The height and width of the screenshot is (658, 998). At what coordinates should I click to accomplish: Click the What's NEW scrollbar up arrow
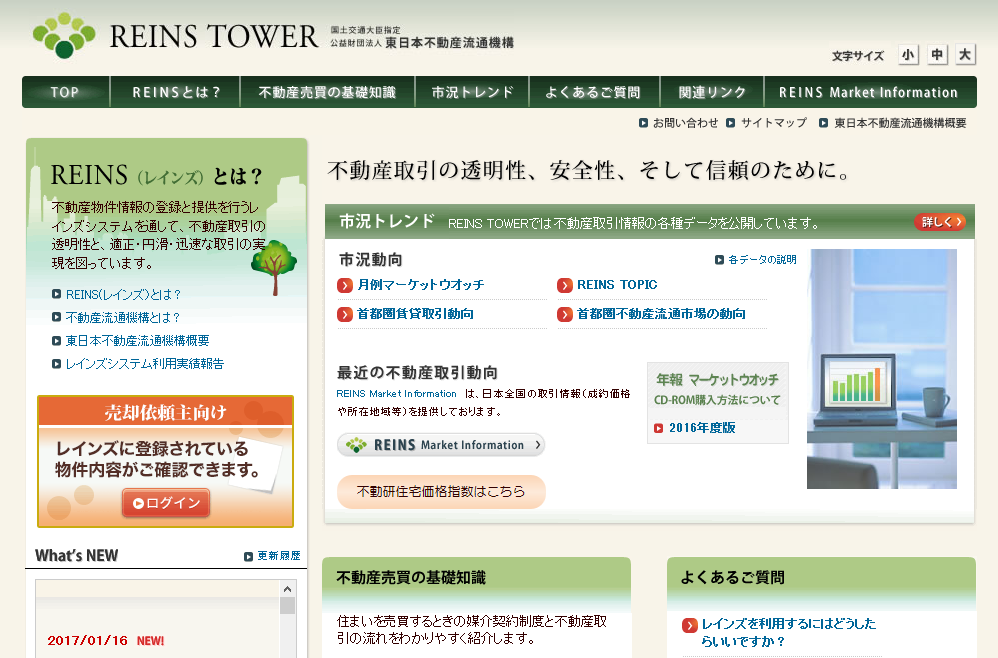(288, 589)
